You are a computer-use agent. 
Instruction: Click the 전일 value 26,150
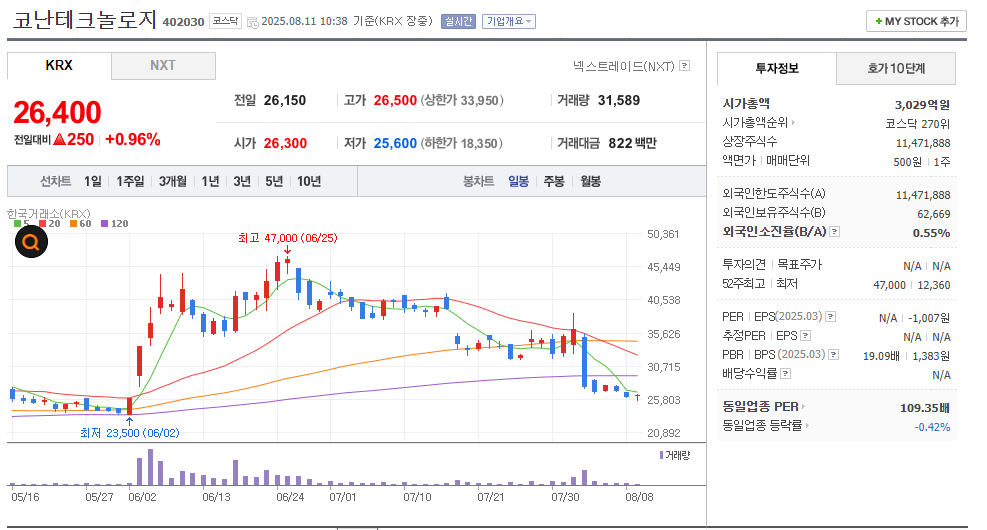pyautogui.click(x=285, y=101)
